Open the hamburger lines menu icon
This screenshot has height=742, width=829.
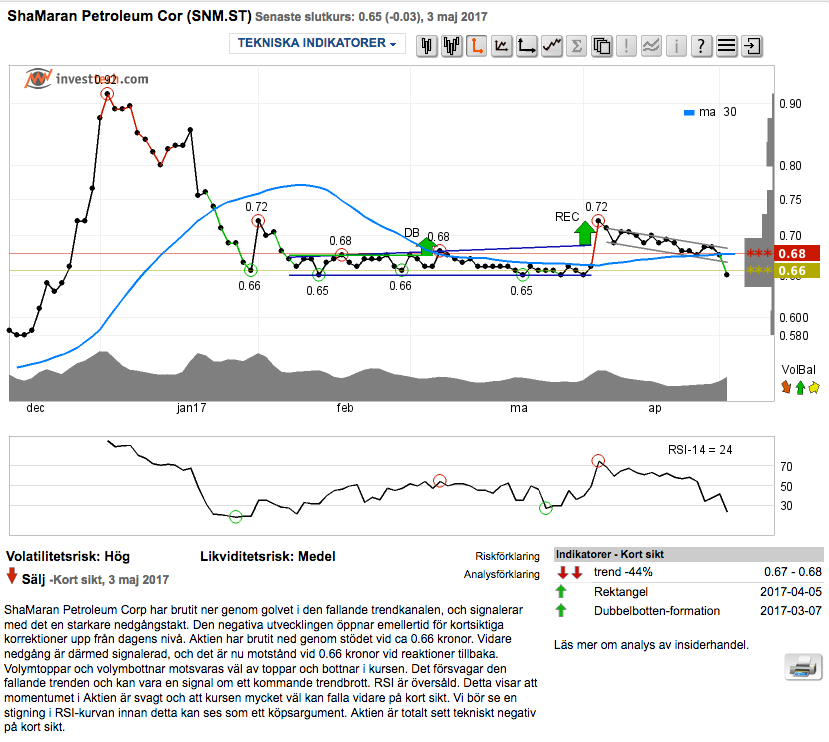click(x=726, y=46)
